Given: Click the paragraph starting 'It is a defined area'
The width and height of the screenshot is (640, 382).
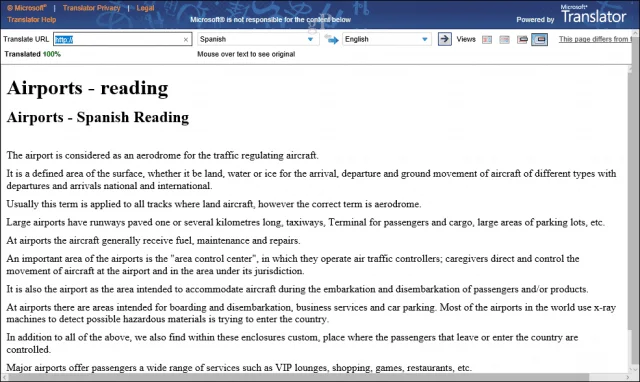Looking at the screenshot, I should pos(311,180).
